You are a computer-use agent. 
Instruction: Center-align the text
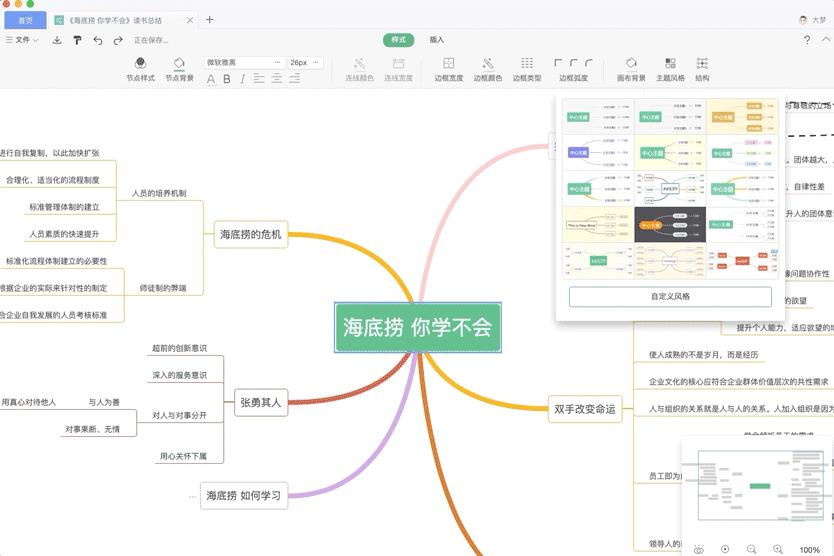tap(277, 79)
